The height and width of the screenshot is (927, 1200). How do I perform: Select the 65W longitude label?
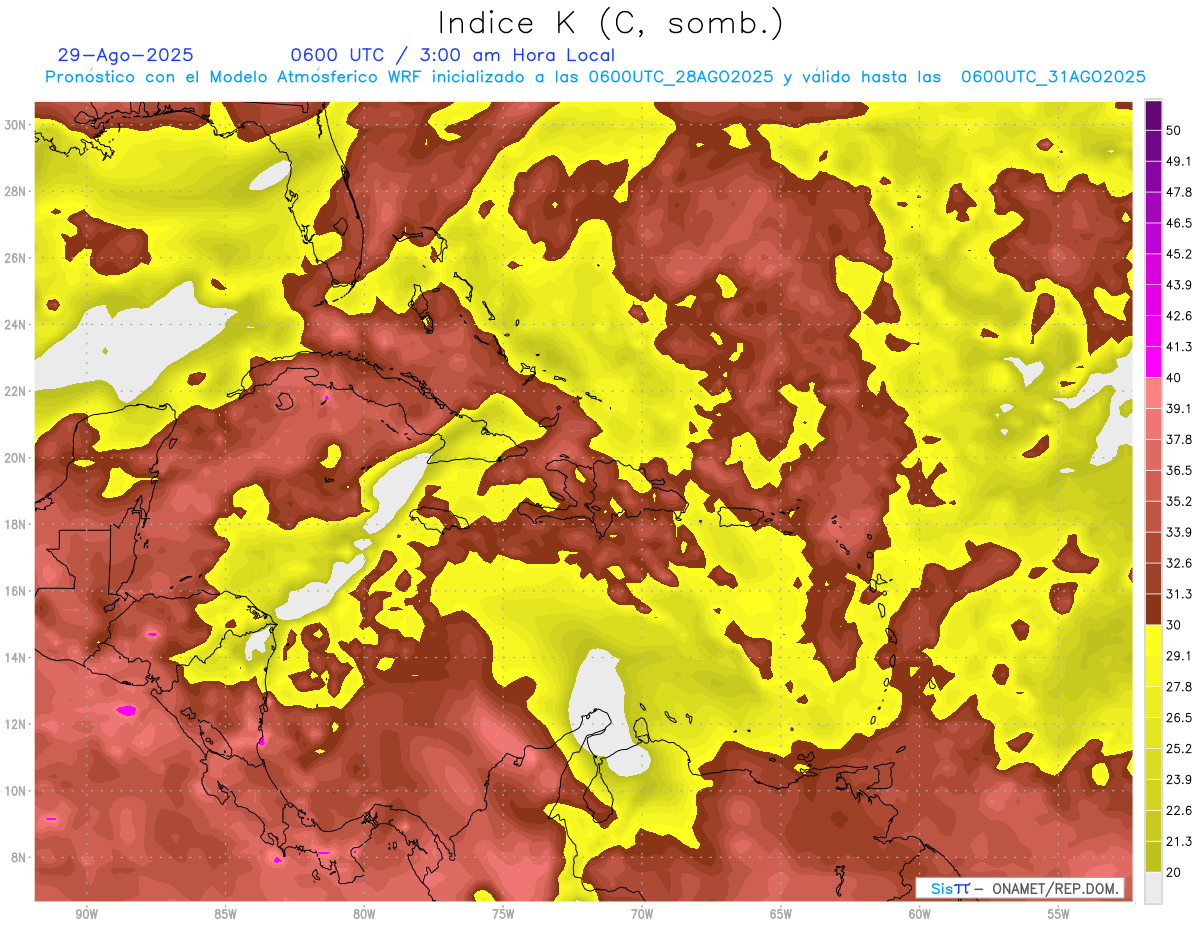coord(781,915)
